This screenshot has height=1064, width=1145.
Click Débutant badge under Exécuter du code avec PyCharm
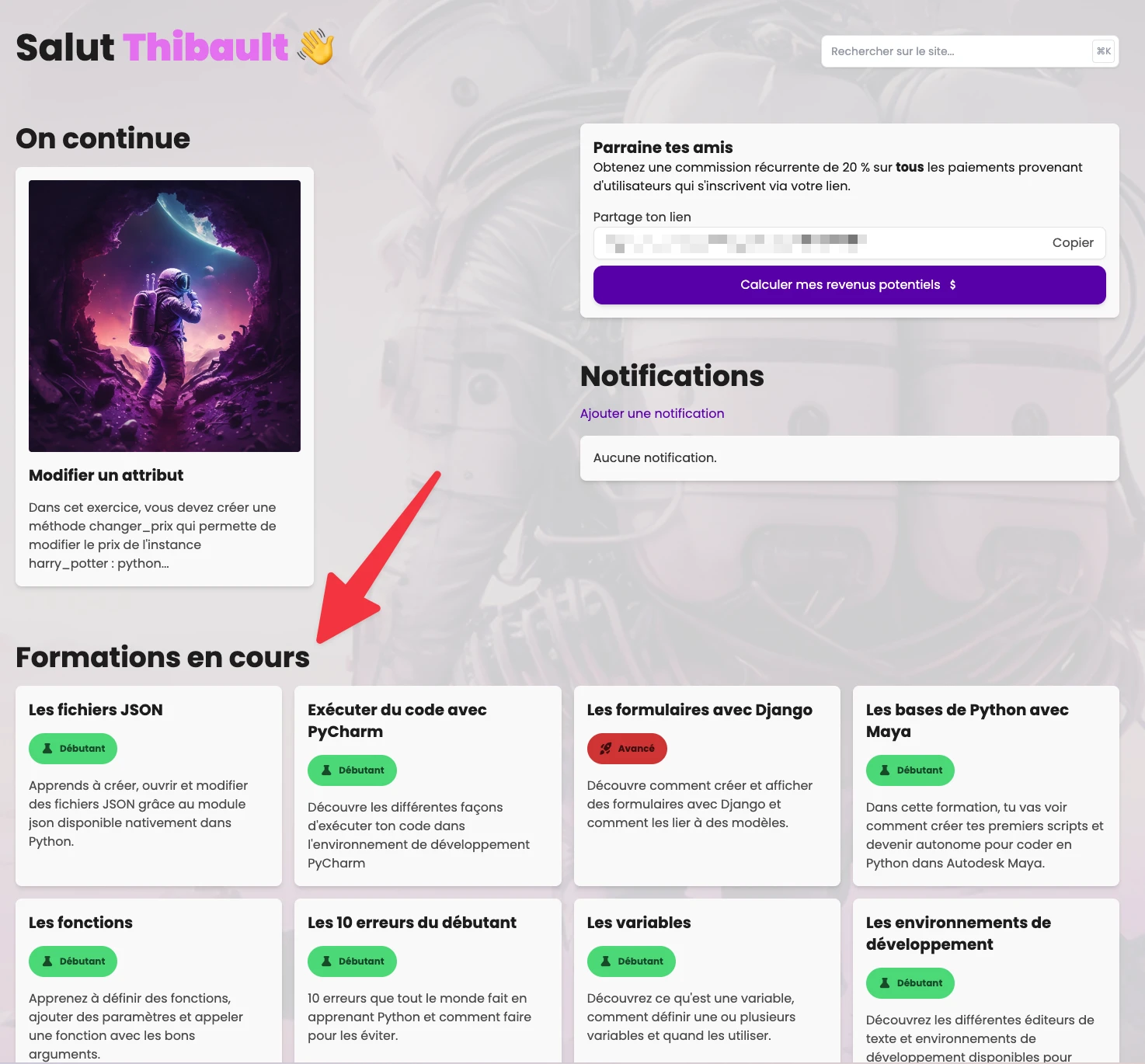tap(352, 770)
